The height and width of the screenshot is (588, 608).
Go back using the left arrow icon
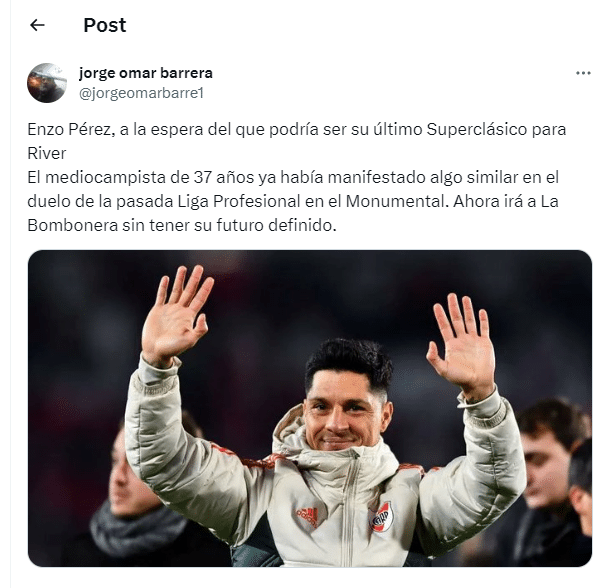click(37, 25)
